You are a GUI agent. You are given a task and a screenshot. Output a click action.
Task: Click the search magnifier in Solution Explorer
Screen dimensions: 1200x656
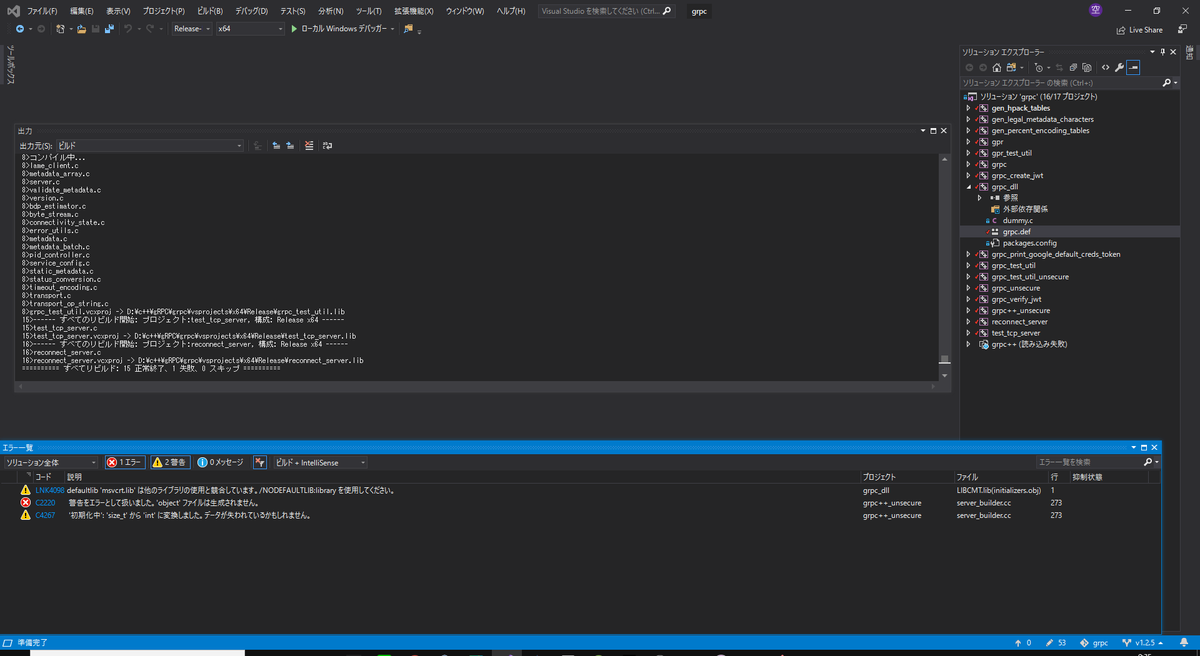click(1167, 83)
